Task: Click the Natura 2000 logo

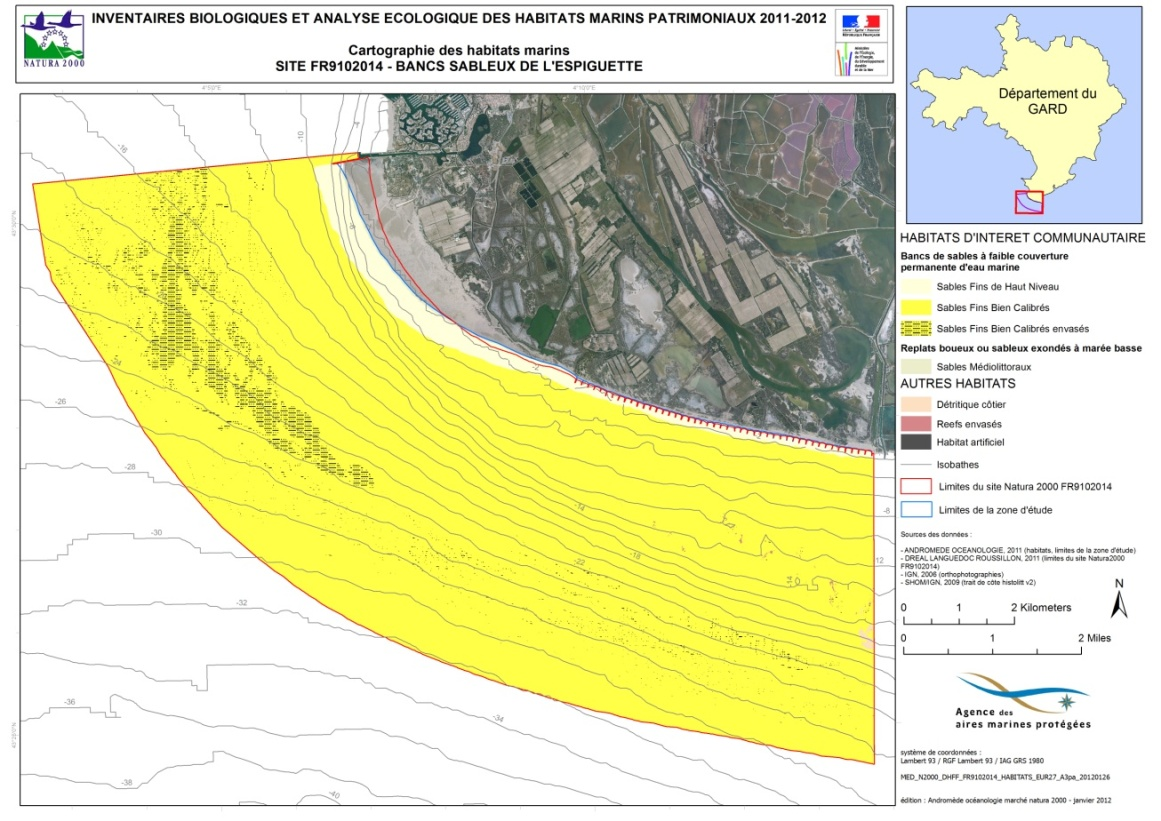Action: coord(53,38)
